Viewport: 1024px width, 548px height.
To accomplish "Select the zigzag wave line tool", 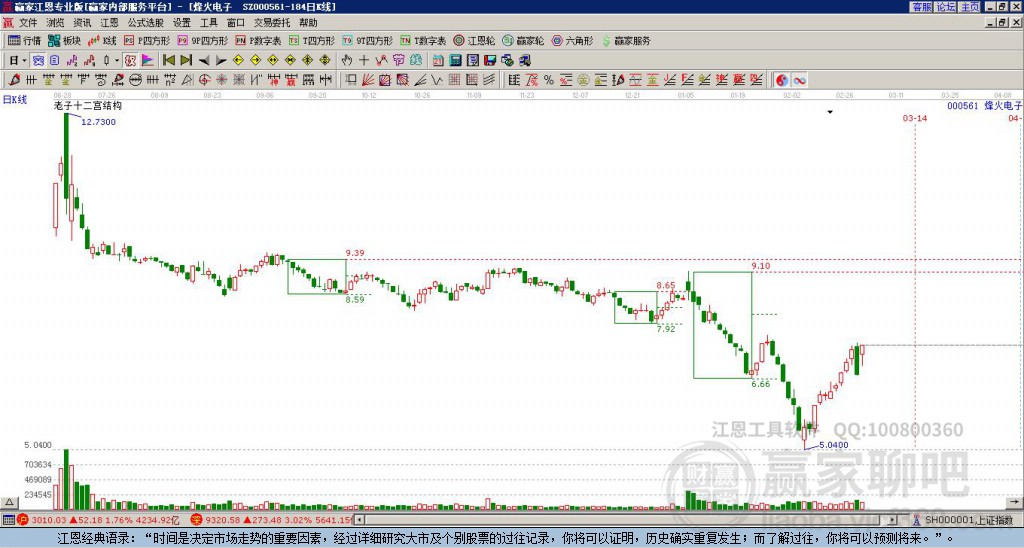I will [437, 80].
